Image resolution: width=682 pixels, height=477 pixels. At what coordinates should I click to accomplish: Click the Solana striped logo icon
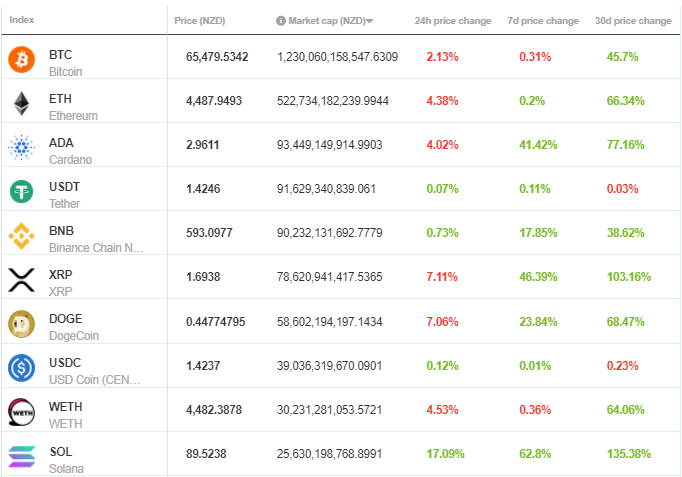(x=21, y=457)
